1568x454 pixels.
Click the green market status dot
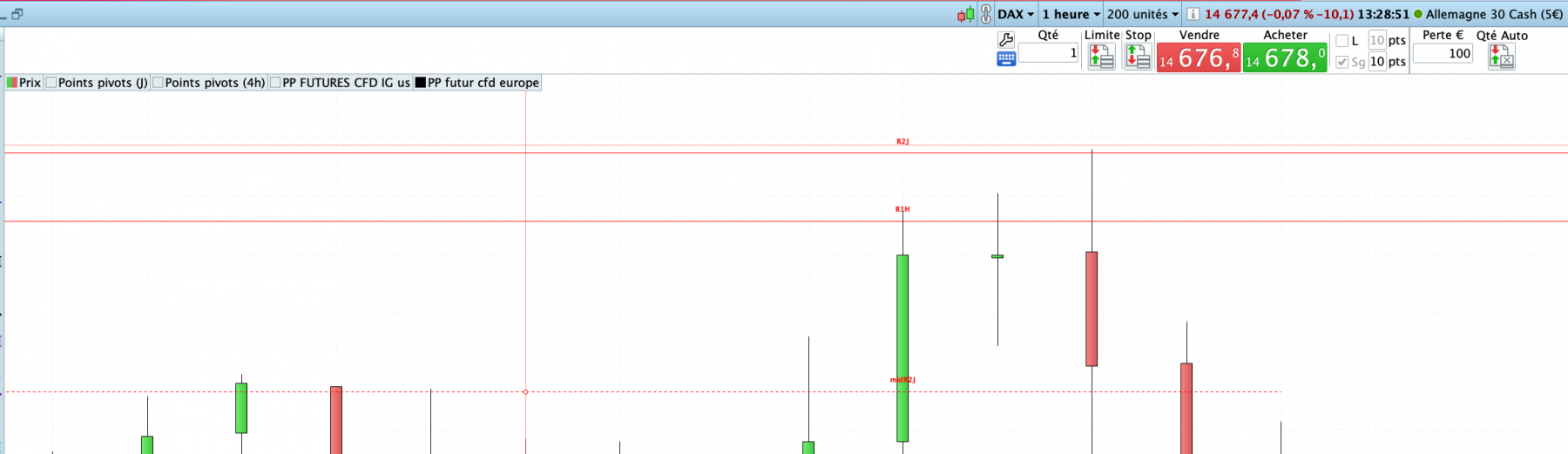[1418, 14]
